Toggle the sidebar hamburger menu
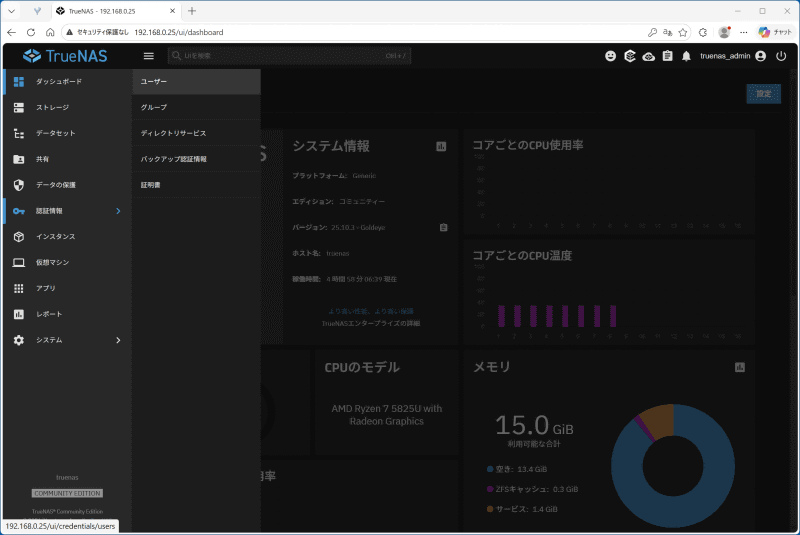The image size is (800, 535). tap(148, 56)
